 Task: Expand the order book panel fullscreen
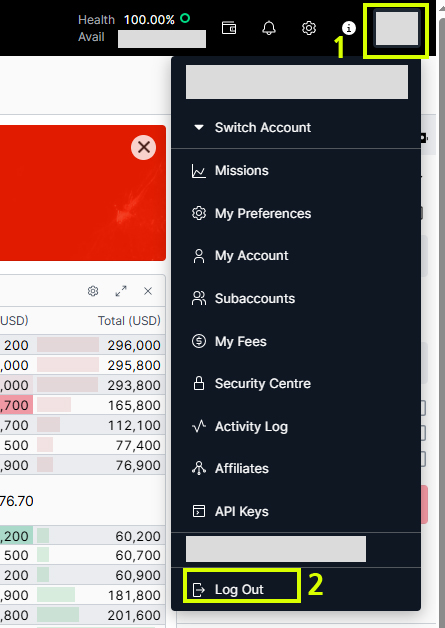[121, 291]
